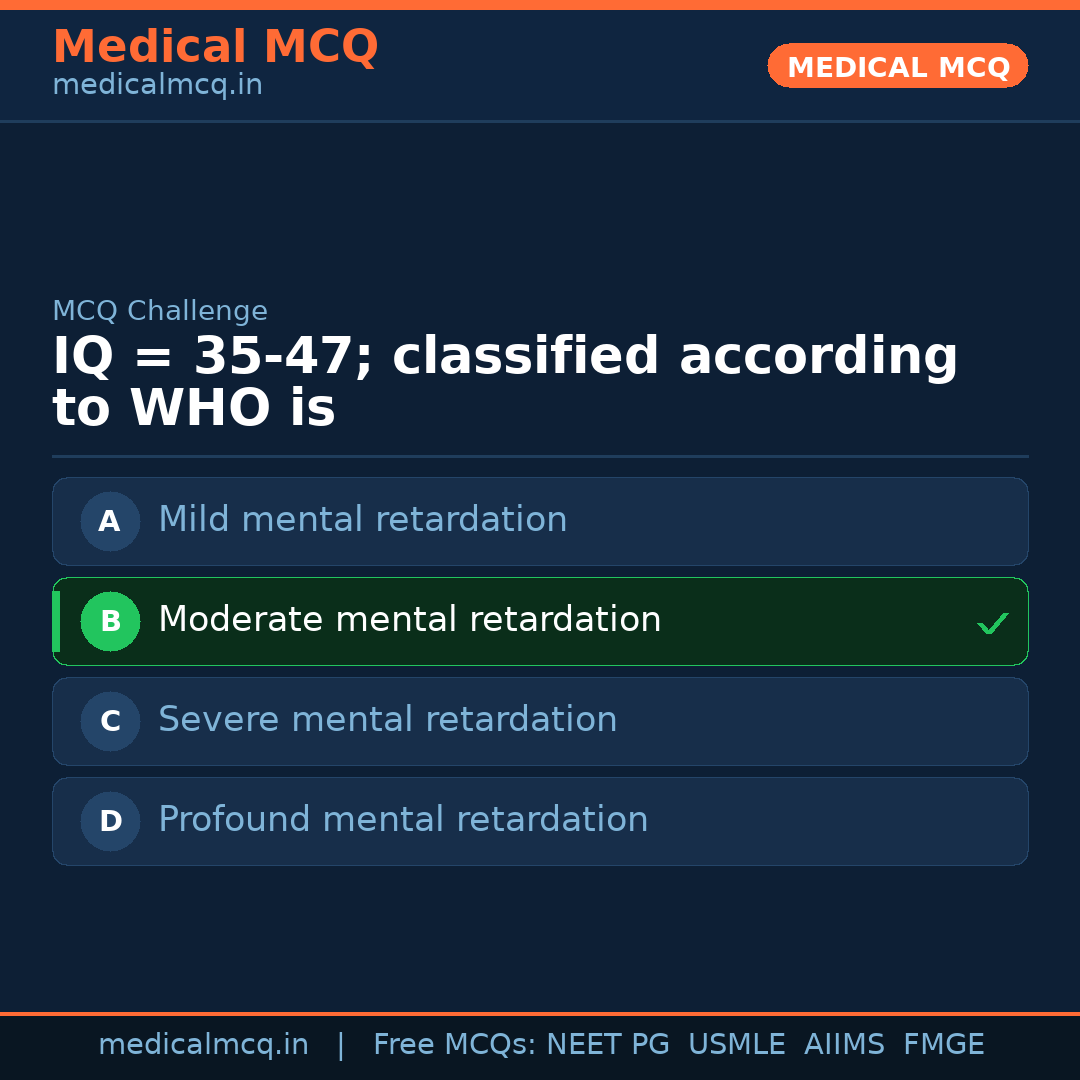Screen dimensions: 1080x1080
Task: Click the orange divider line below the header
Action: click(x=540, y=122)
